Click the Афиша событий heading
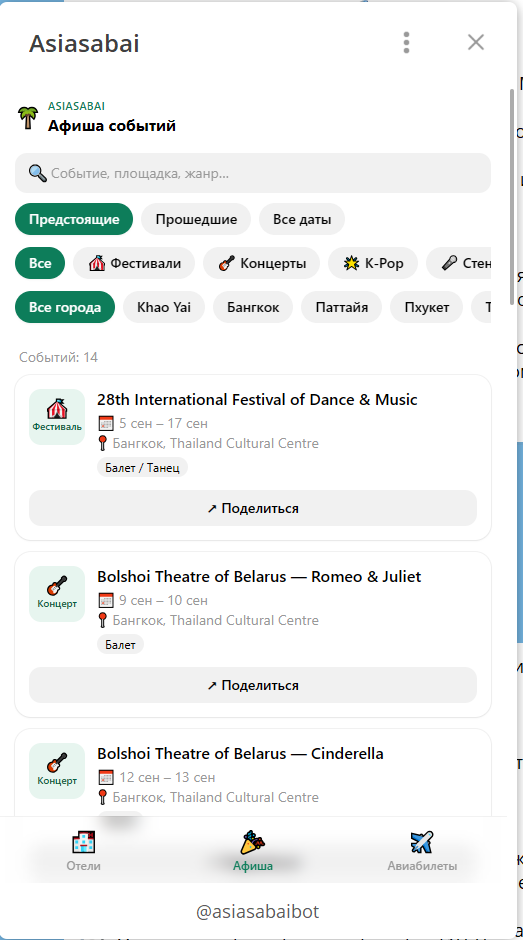The width and height of the screenshot is (523, 940). 112,126
